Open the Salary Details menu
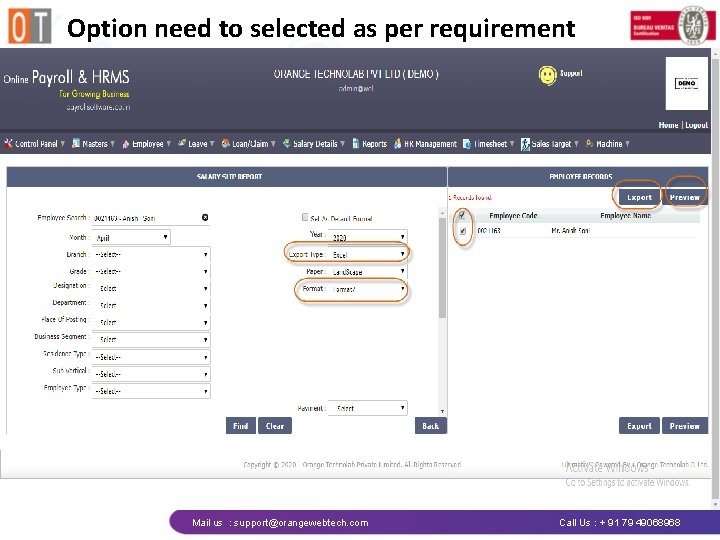720x540 pixels. coord(314,144)
